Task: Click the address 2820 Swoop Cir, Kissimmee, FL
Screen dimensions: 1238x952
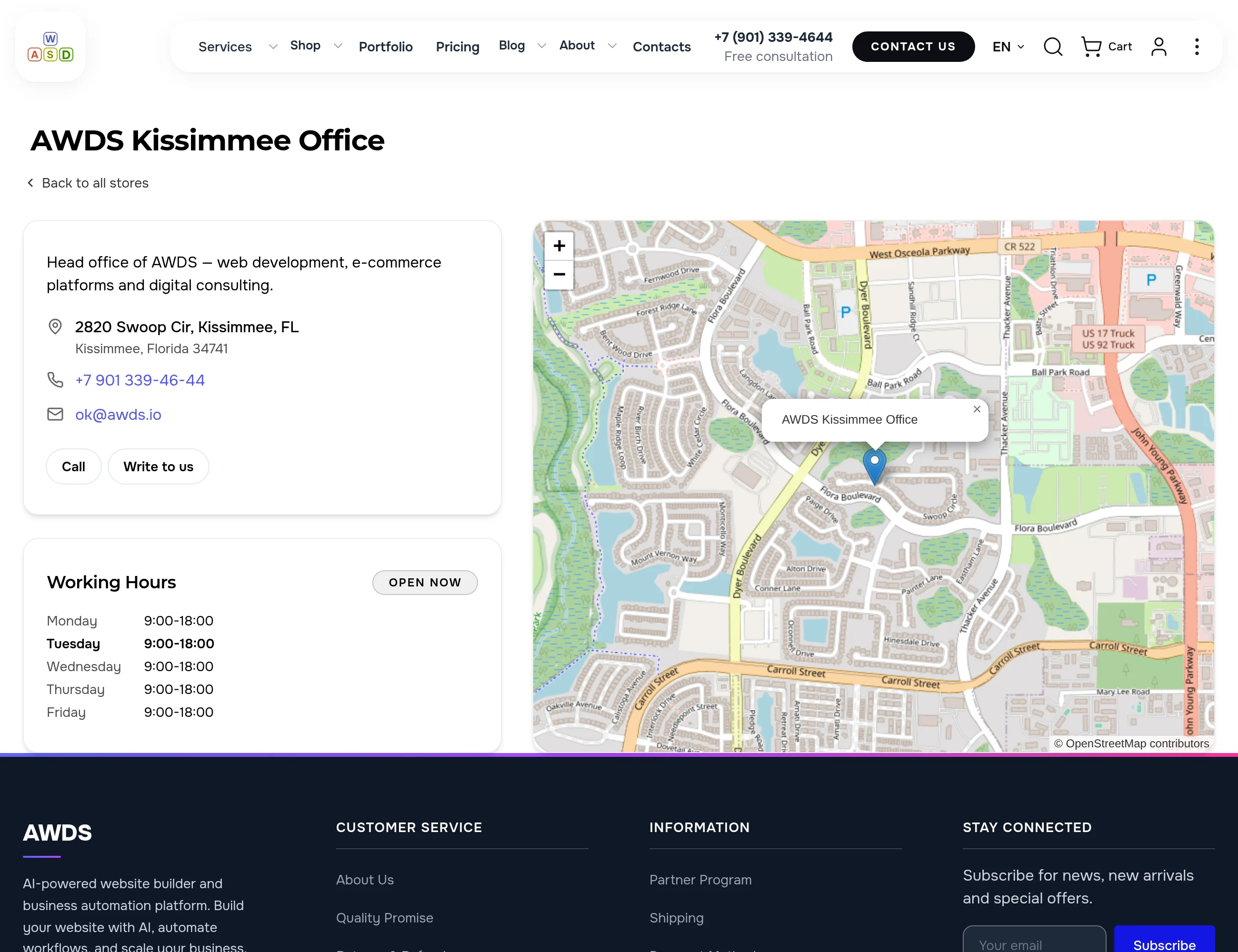Action: (x=187, y=327)
